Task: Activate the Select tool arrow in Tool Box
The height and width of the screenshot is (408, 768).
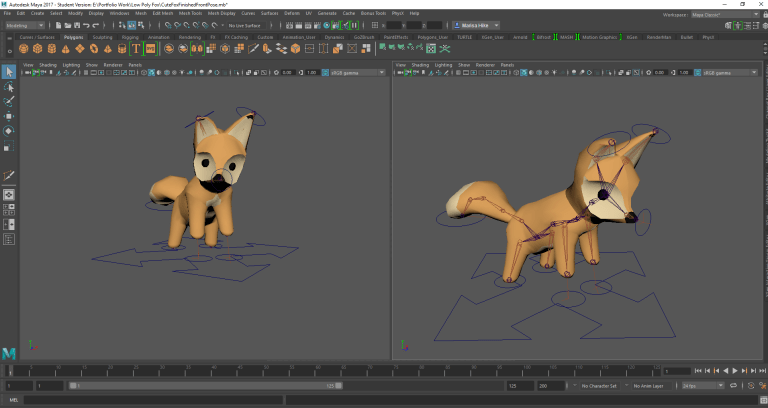Action: tap(8, 72)
